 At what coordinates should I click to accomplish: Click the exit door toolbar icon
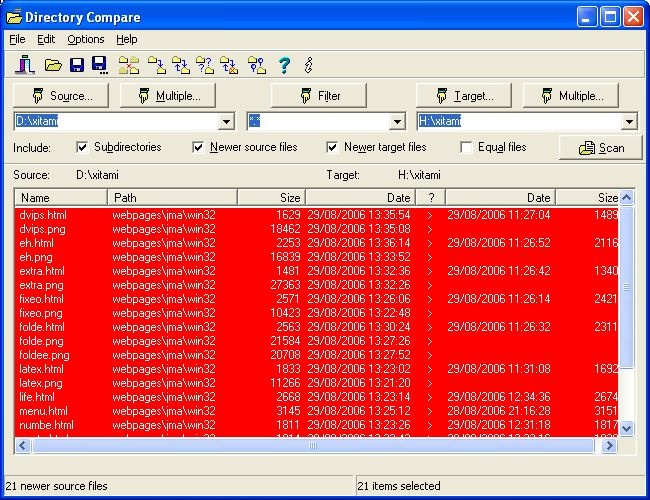[x=25, y=65]
